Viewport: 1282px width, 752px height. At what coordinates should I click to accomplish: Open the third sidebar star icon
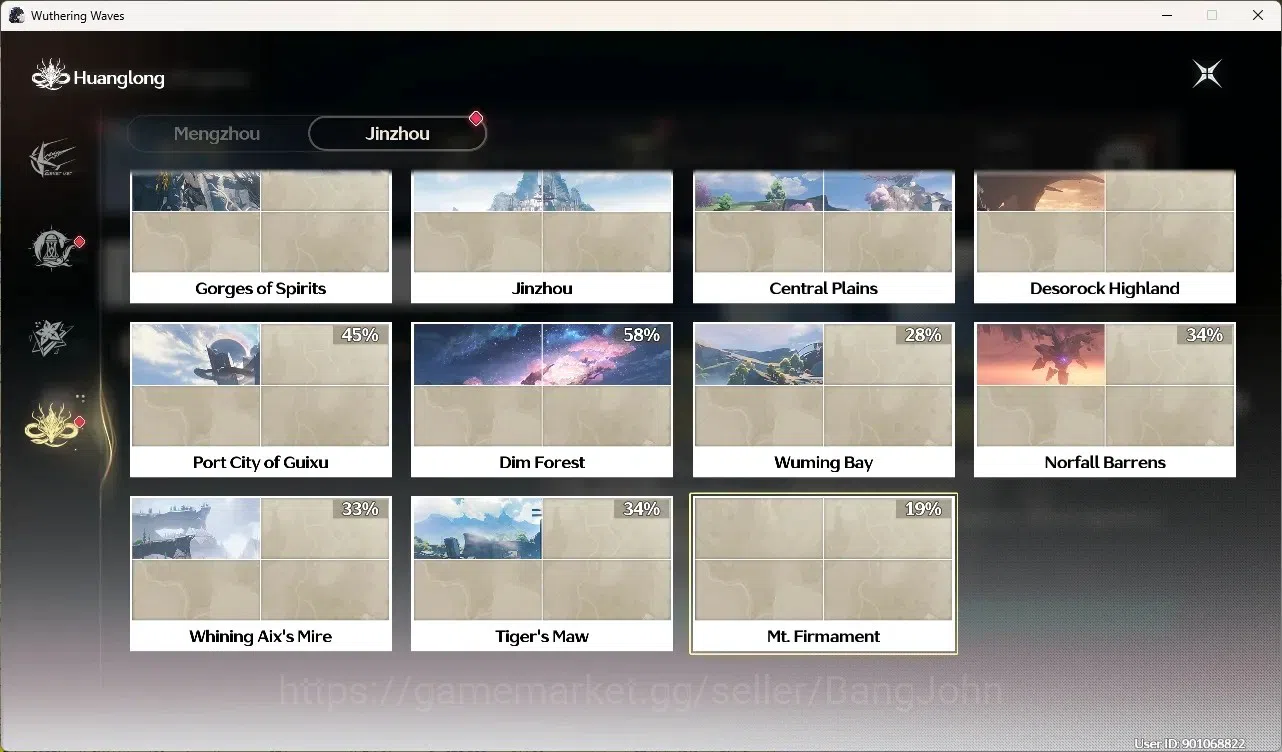coord(50,338)
